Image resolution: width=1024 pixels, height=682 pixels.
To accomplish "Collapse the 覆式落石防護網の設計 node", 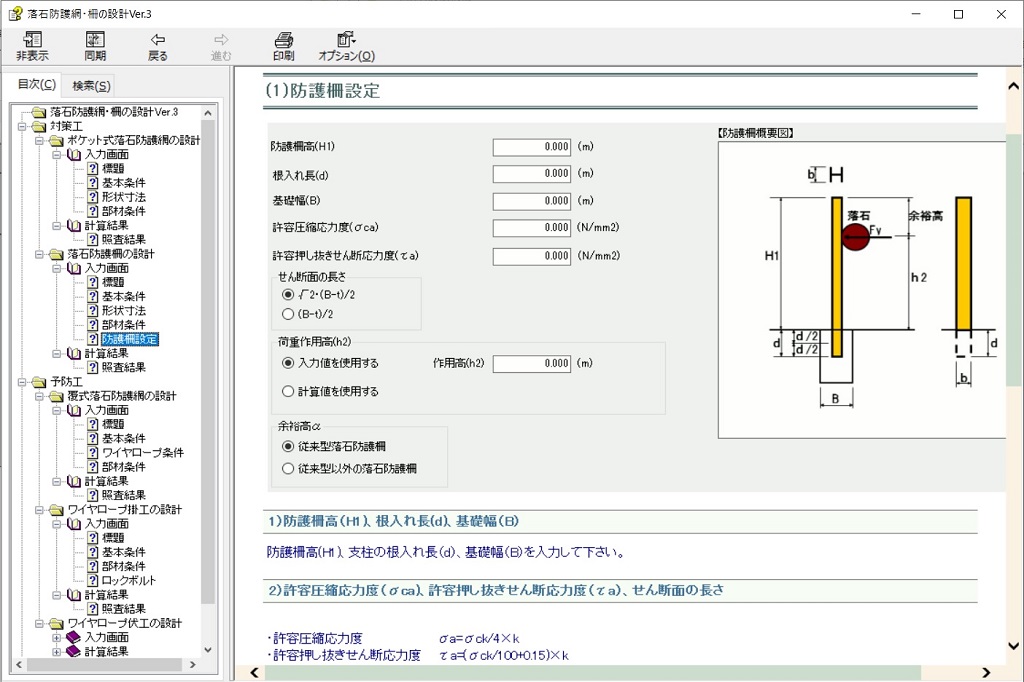I will point(39,397).
